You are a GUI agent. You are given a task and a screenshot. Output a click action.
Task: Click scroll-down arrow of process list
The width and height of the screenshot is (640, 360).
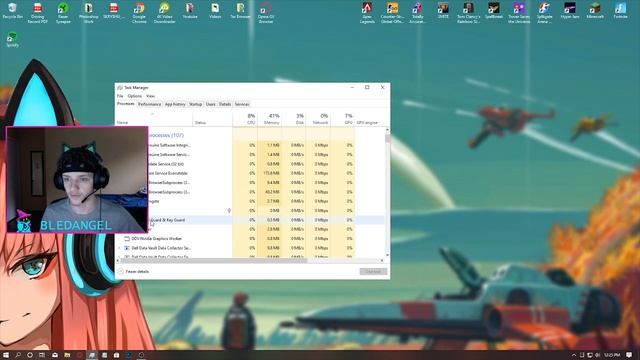tap(387, 255)
